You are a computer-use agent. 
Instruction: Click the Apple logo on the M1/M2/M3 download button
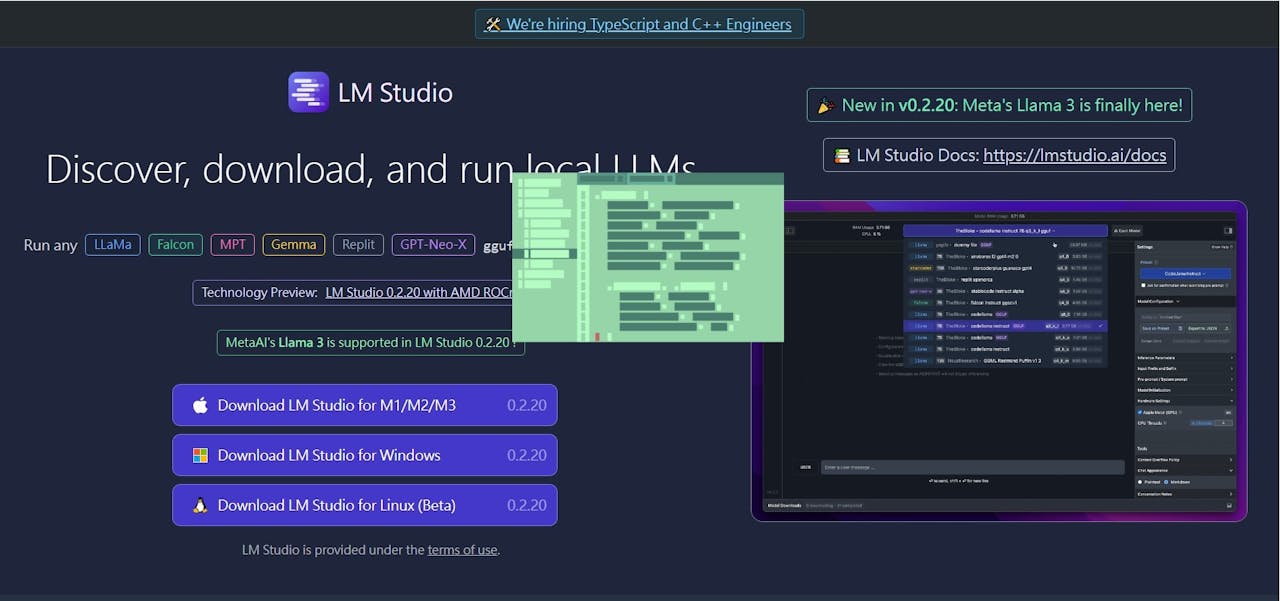pos(200,405)
